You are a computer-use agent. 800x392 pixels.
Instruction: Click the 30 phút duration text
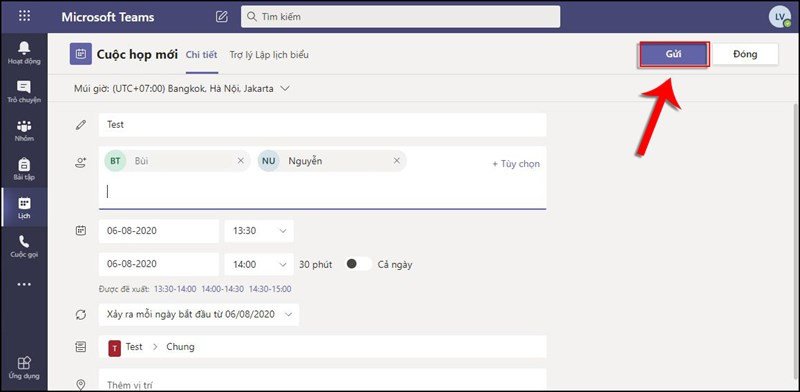(315, 264)
